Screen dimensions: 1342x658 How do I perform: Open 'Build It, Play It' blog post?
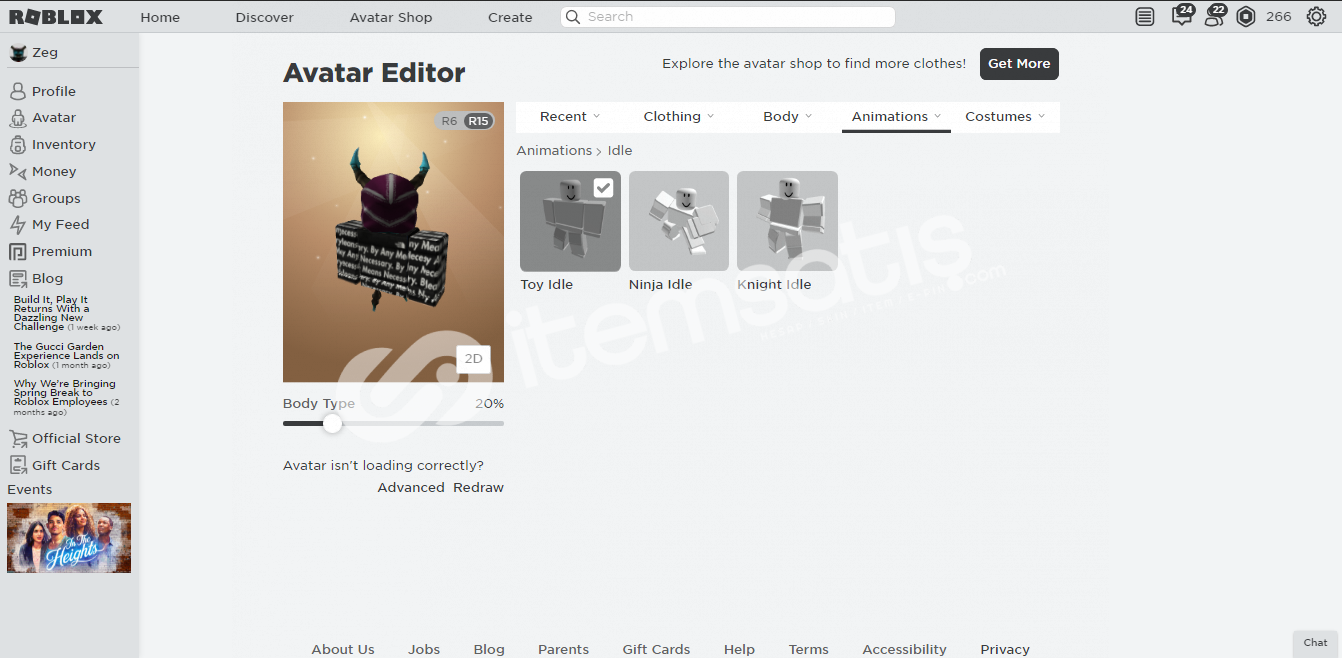click(66, 313)
